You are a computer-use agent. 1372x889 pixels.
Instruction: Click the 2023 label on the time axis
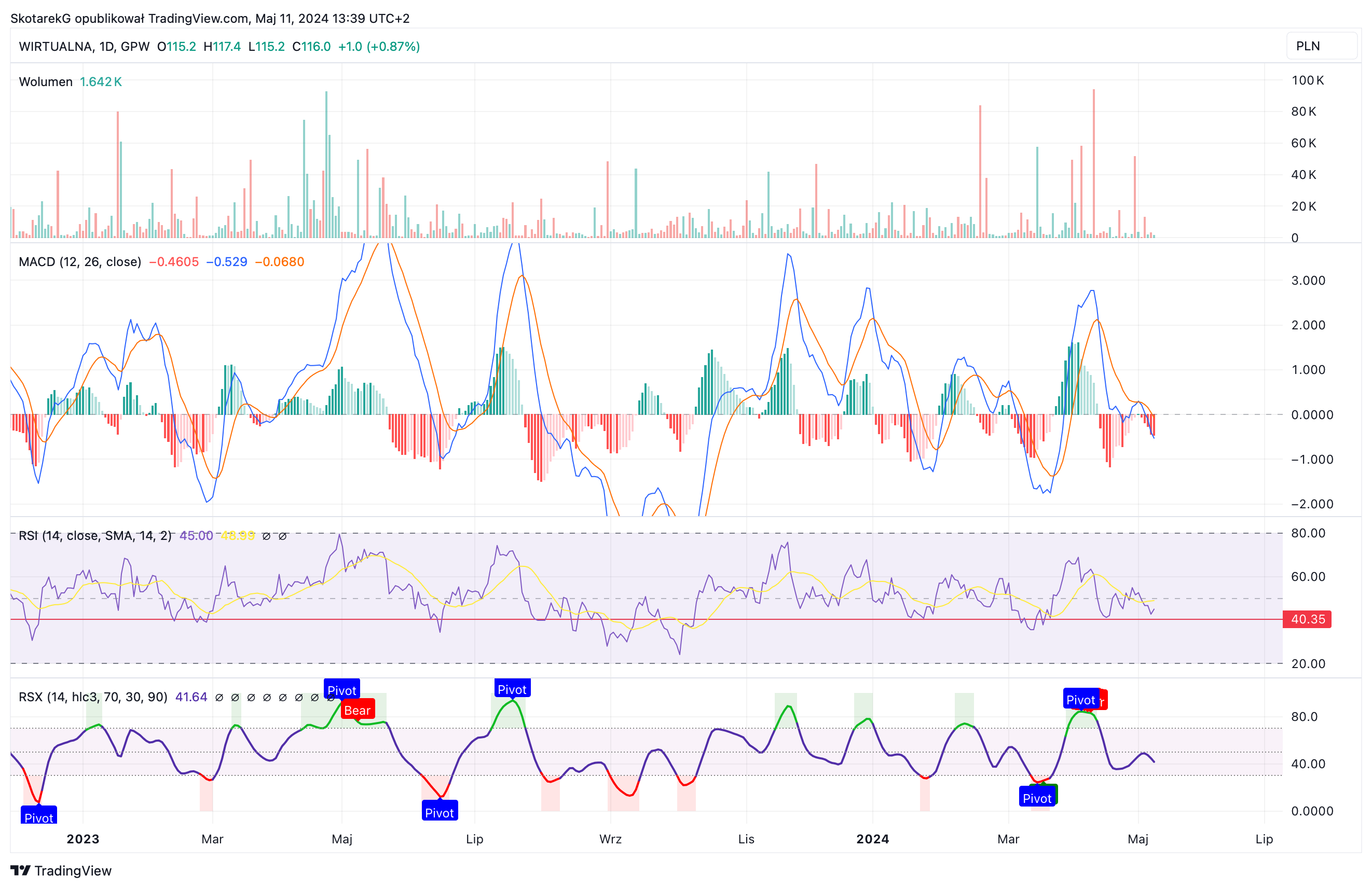click(x=83, y=839)
